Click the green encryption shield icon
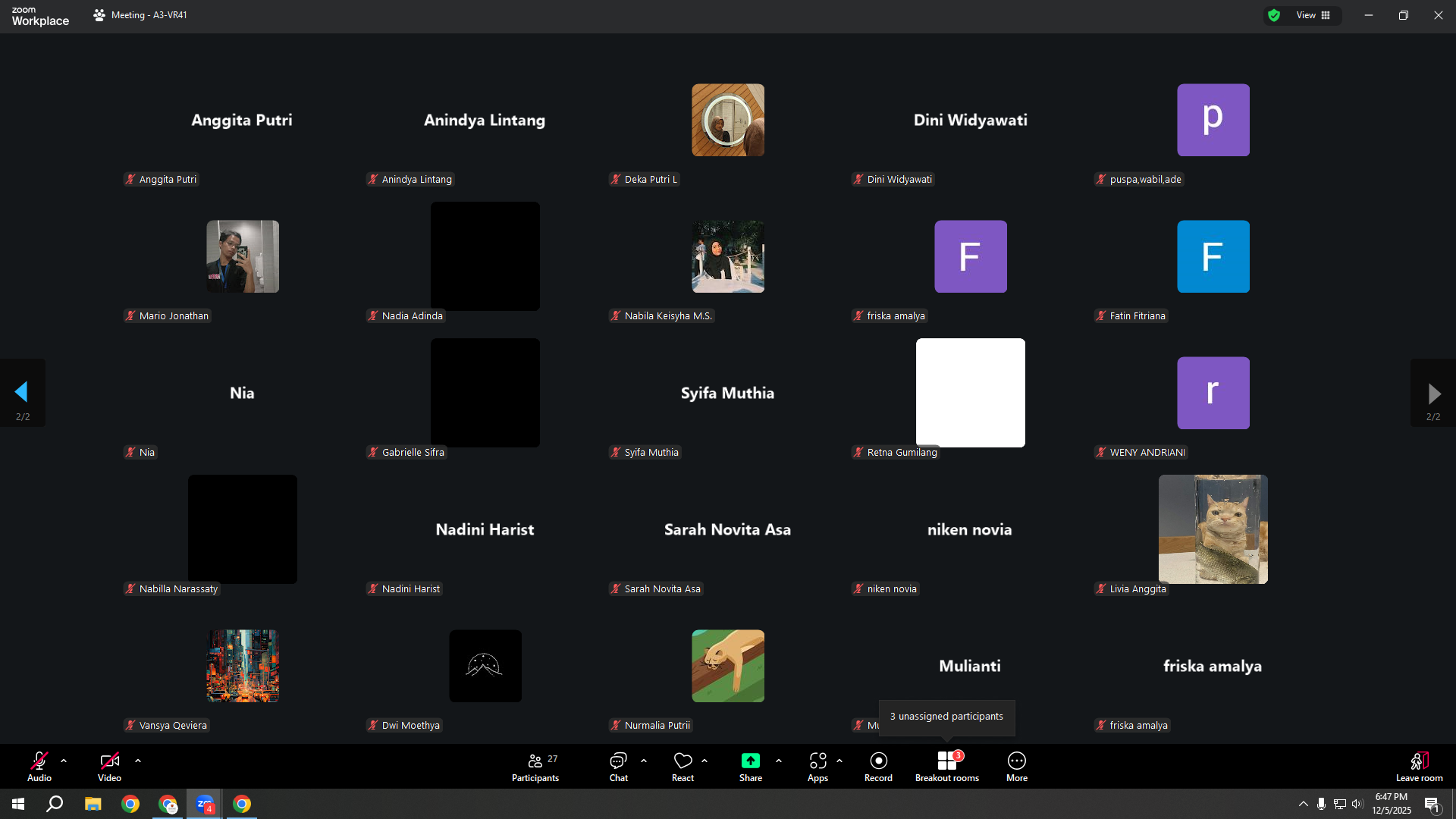Screen dimensions: 1456x819 [x=1274, y=15]
